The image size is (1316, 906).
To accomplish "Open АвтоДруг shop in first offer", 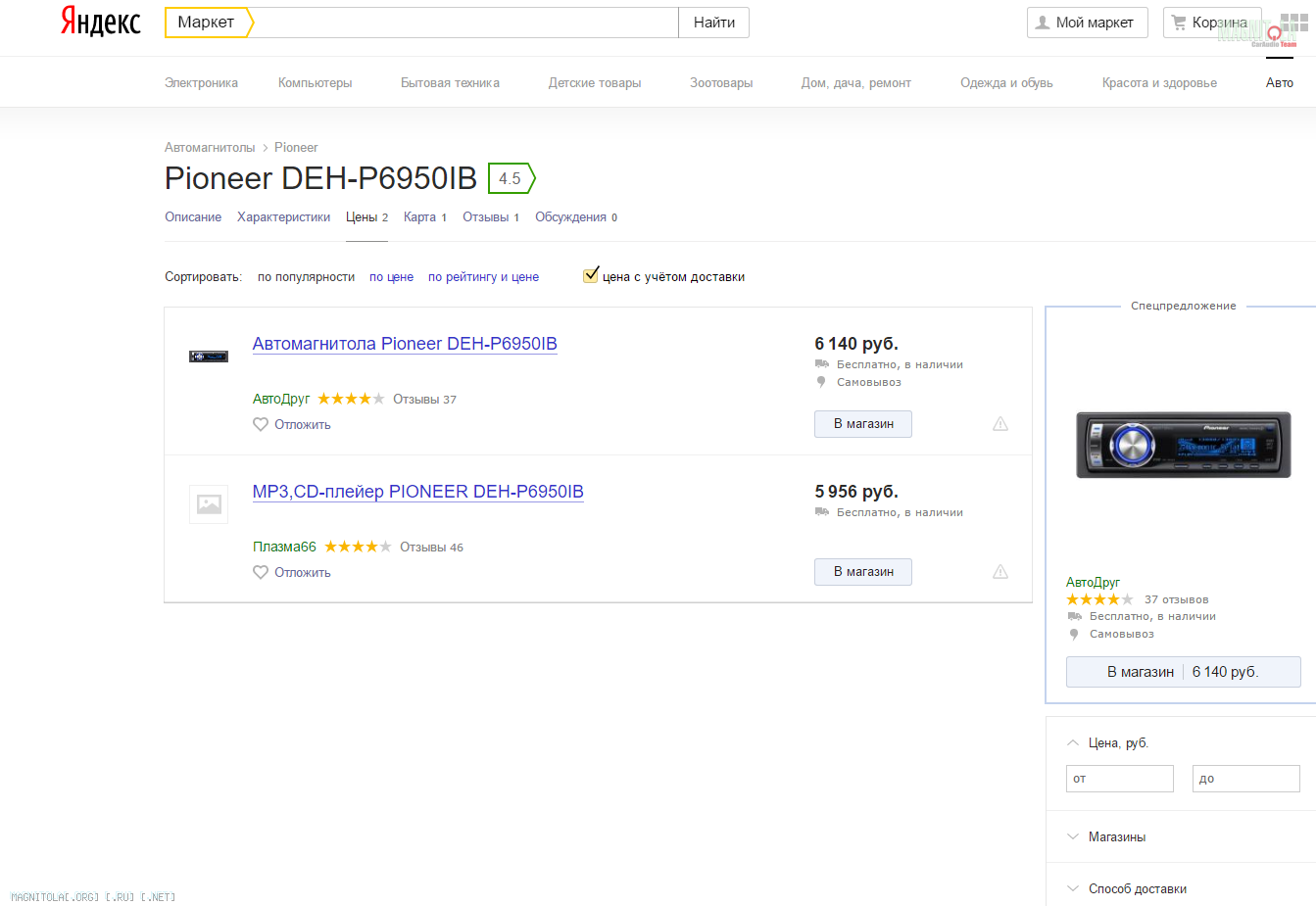I will (x=281, y=399).
